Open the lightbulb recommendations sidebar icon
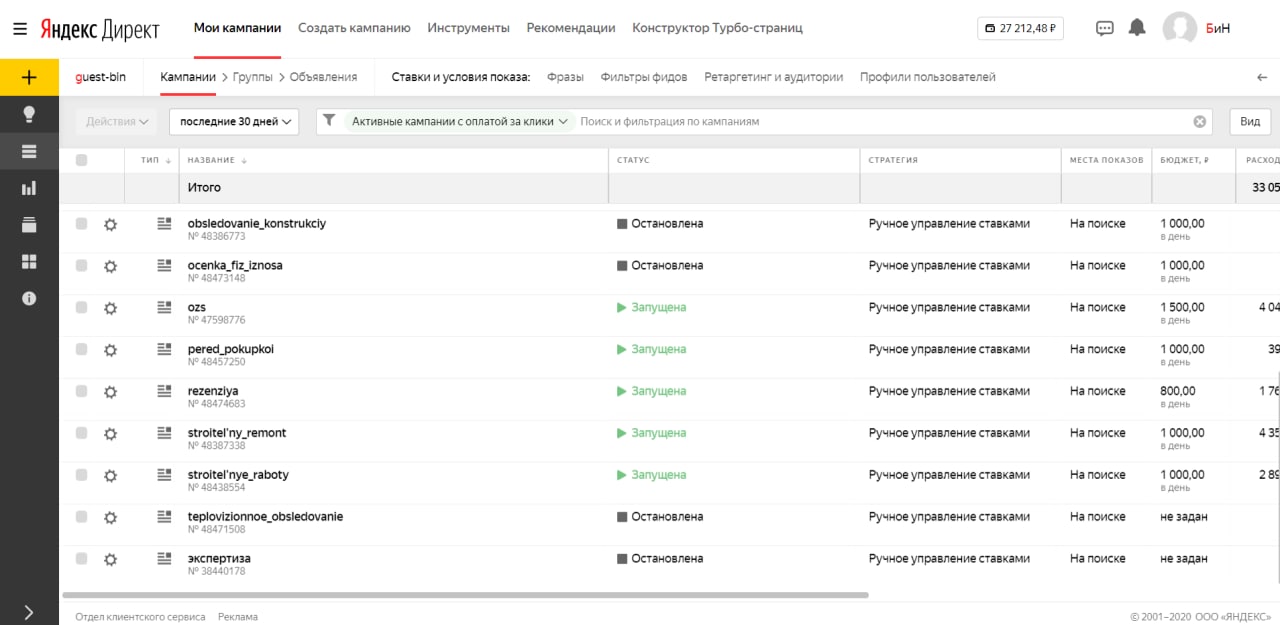Screen dimensions: 1280x625 [29, 114]
